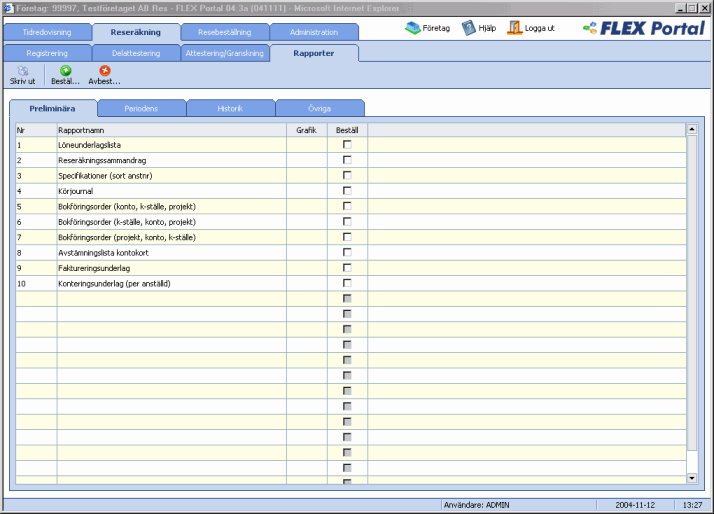
Task: Switch to the Periodens tab
Action: (x=141, y=108)
